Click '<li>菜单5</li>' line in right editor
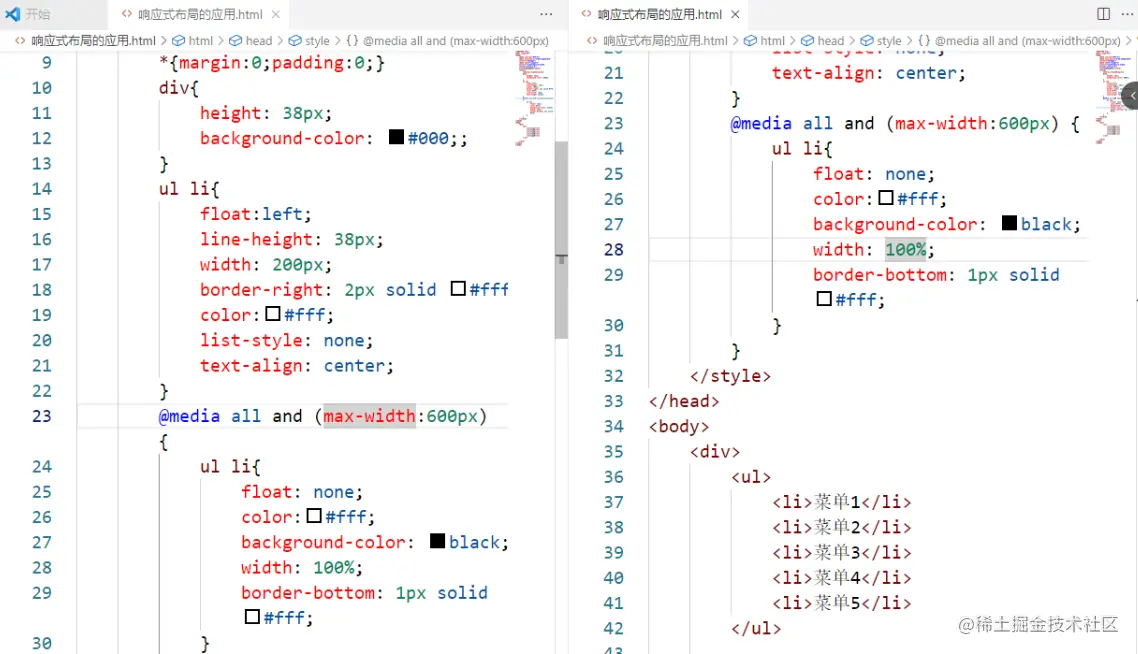Viewport: 1138px width, 654px height. pyautogui.click(x=841, y=603)
